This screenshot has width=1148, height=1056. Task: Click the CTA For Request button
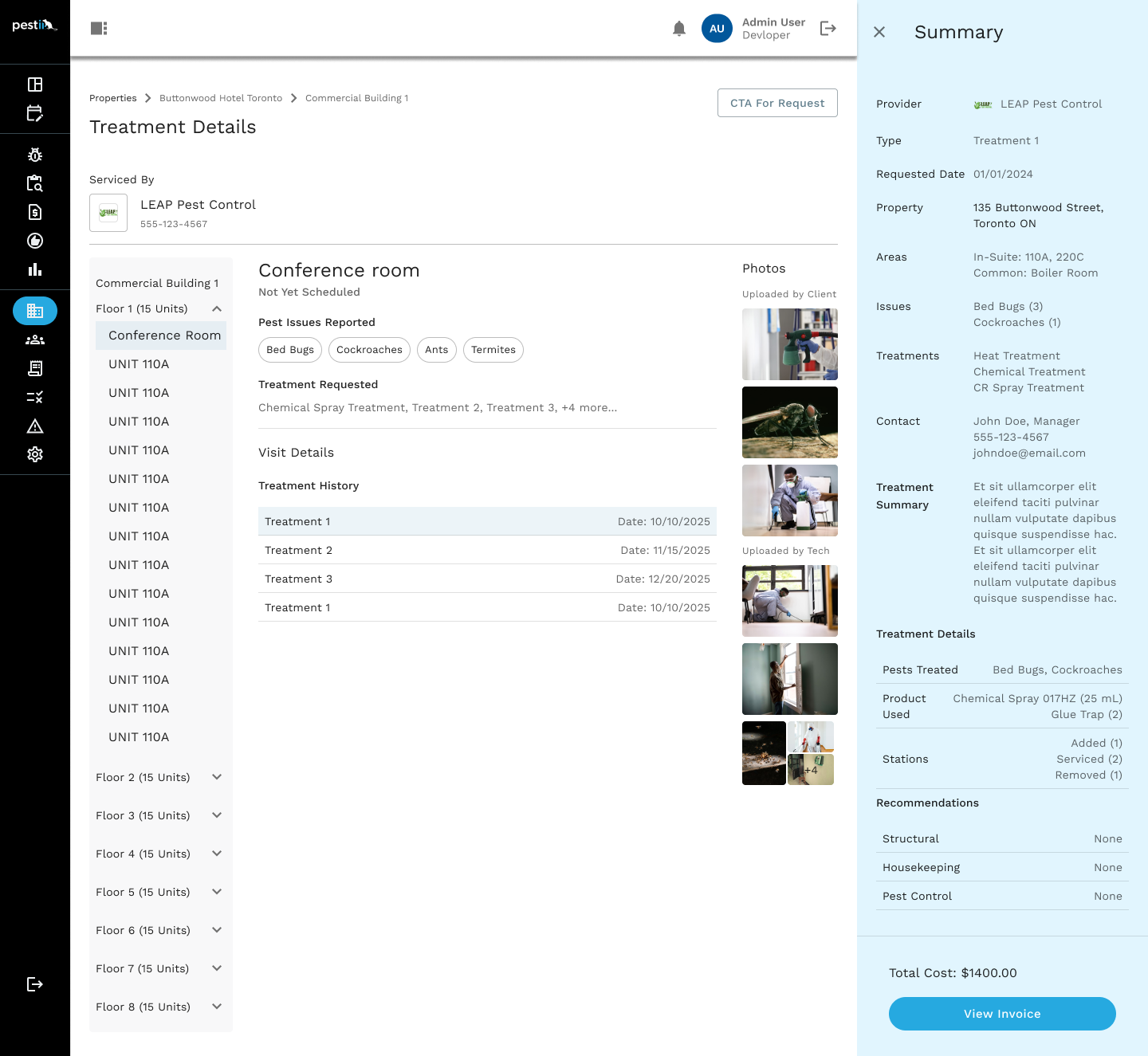777,103
